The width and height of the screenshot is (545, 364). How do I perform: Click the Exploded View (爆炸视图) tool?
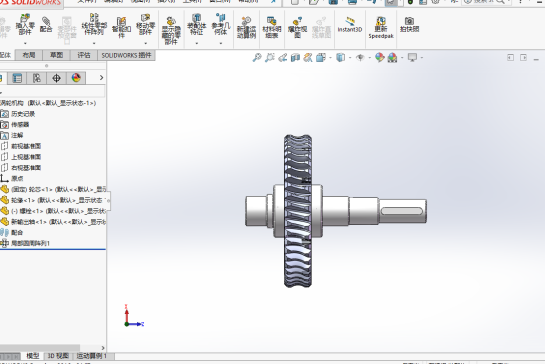pos(298,27)
